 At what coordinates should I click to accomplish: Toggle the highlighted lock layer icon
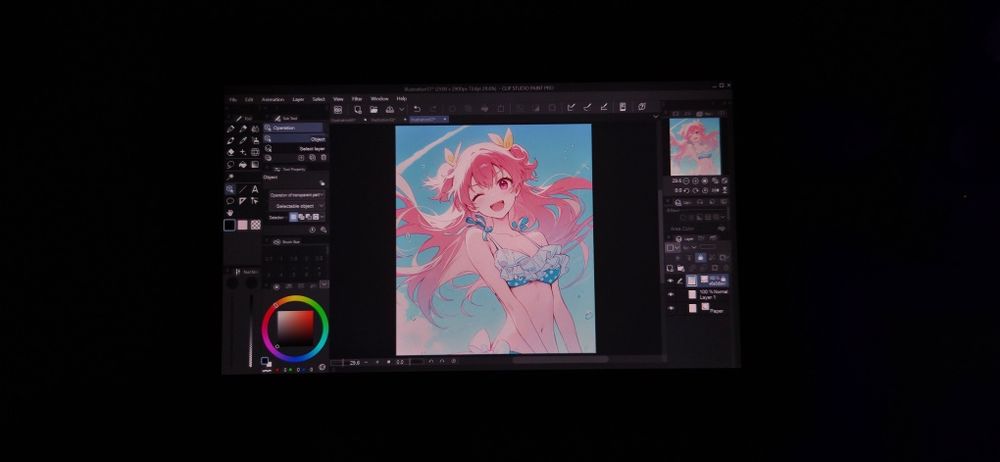point(700,257)
